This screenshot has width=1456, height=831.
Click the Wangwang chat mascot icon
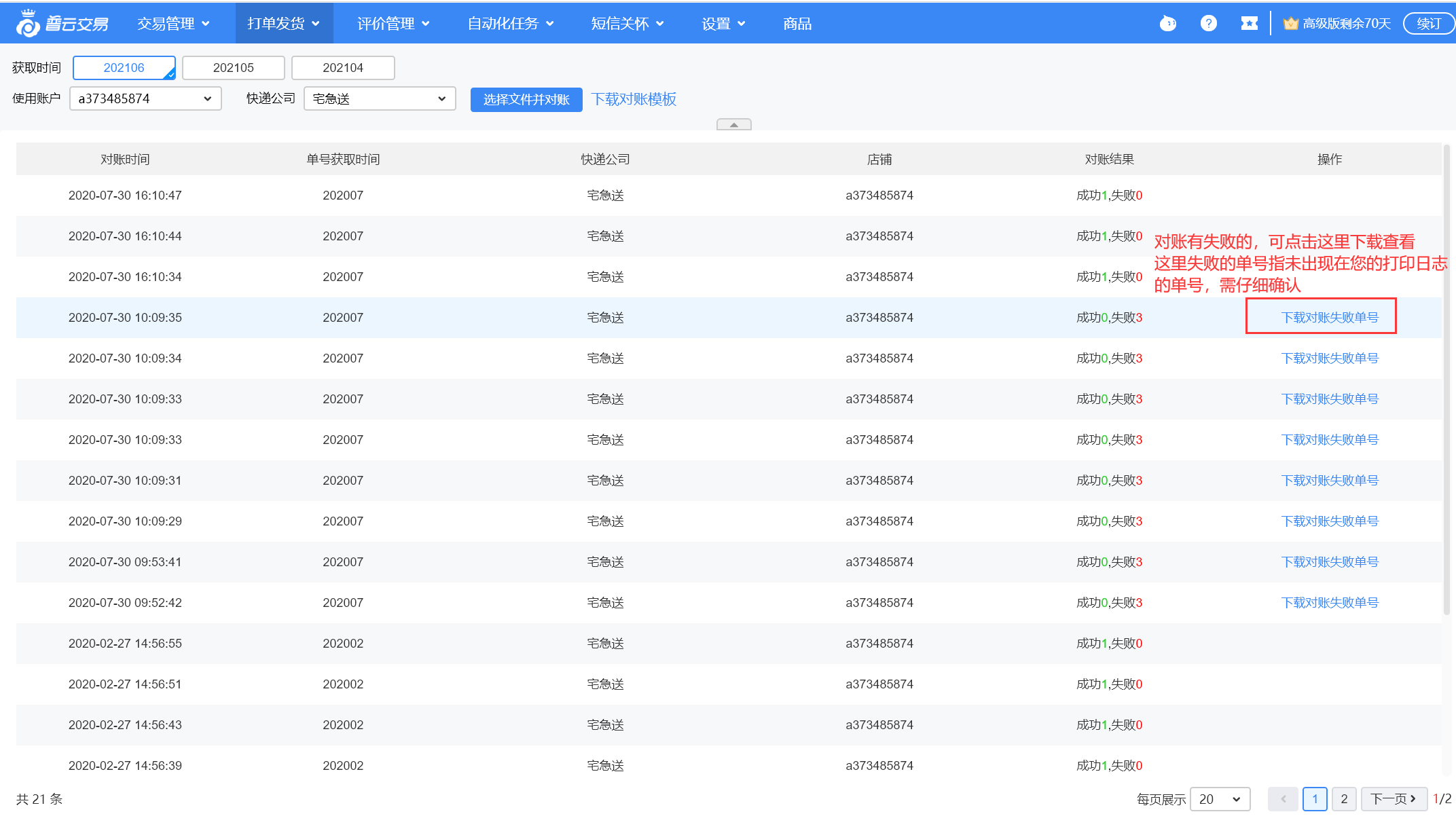(1167, 24)
